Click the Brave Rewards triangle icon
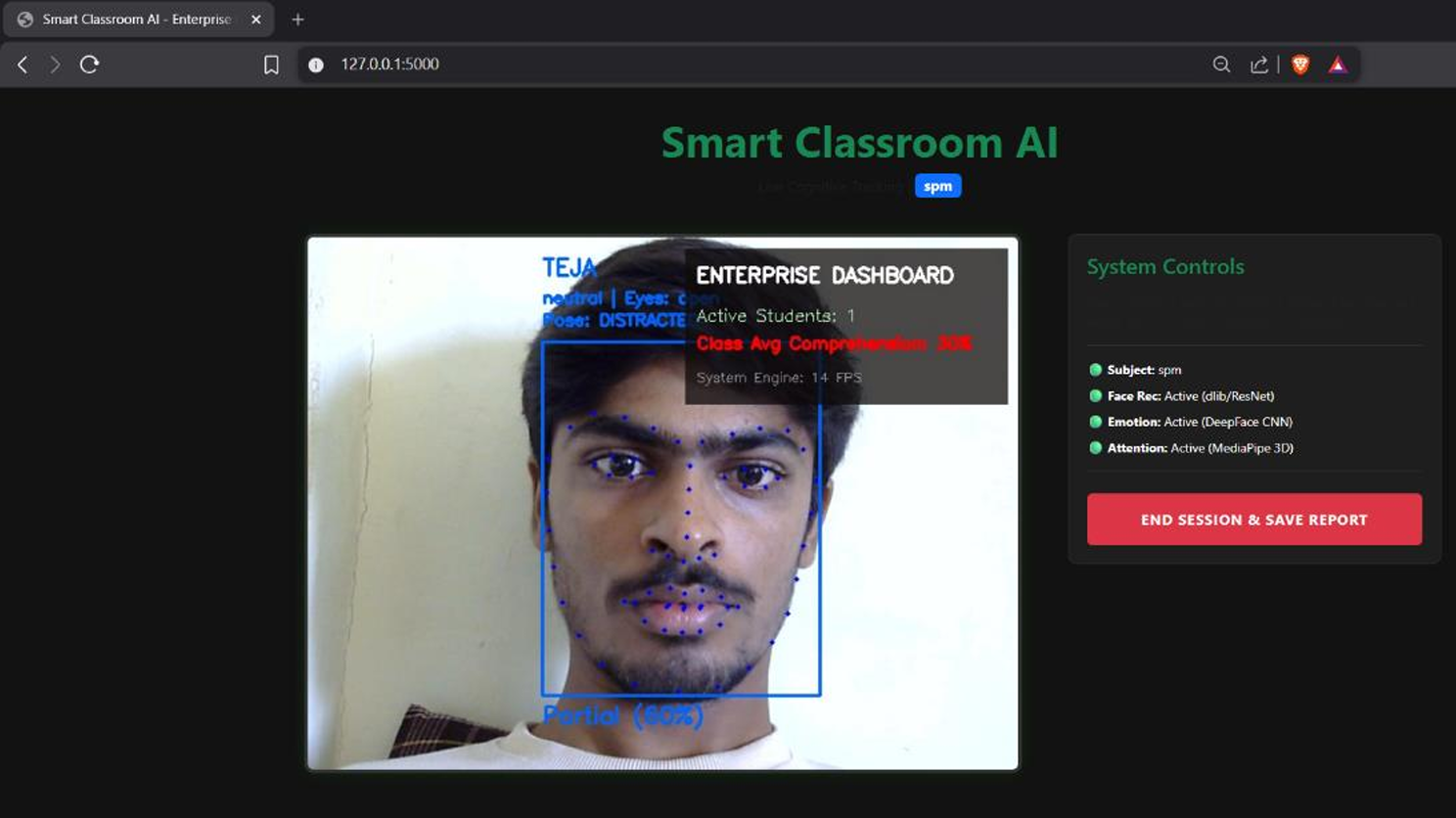This screenshot has height=818, width=1456. [x=1338, y=65]
